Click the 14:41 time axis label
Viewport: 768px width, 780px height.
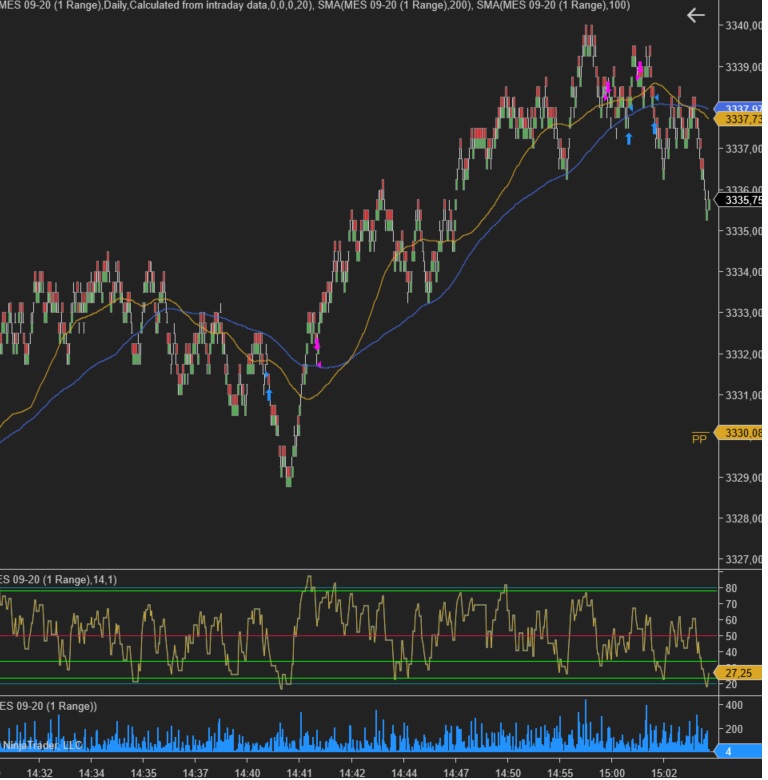coord(299,773)
